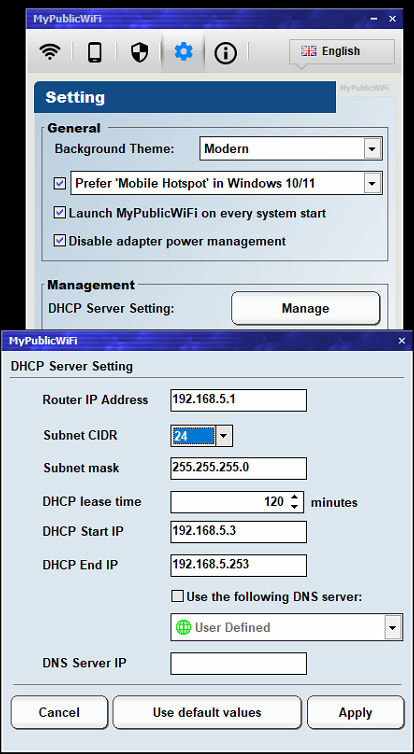
Task: Click Use default values button
Action: pos(207,712)
